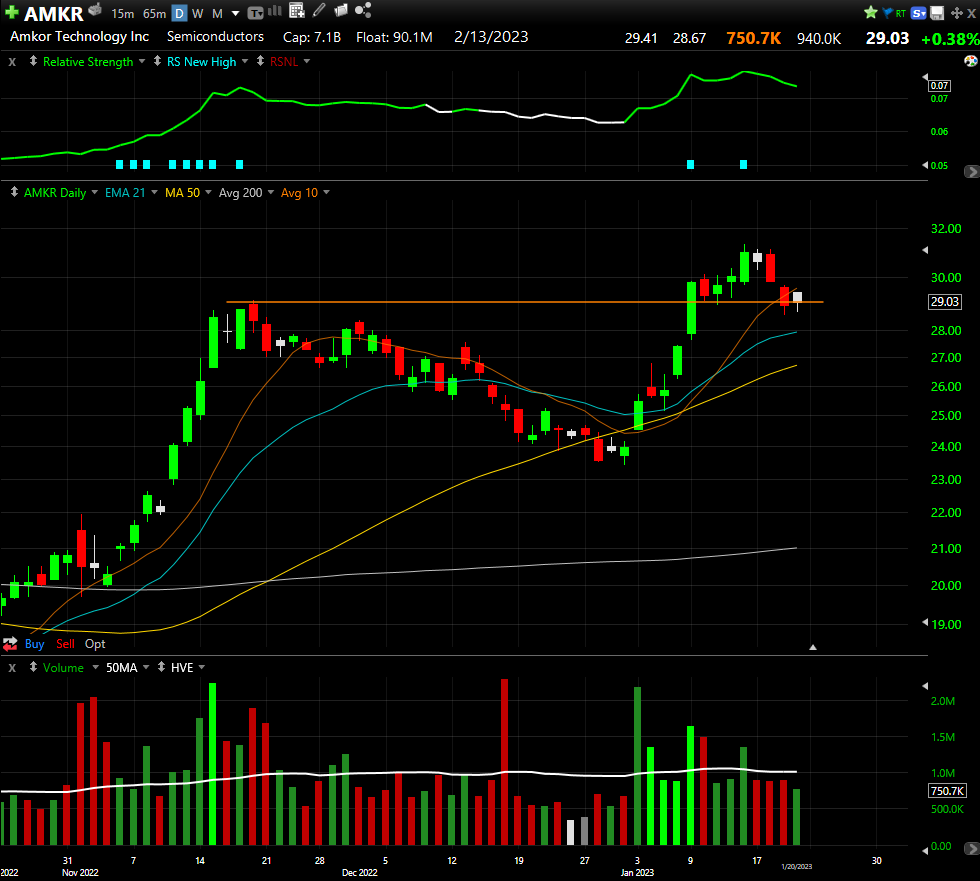Click the Opt options button

pos(95,644)
